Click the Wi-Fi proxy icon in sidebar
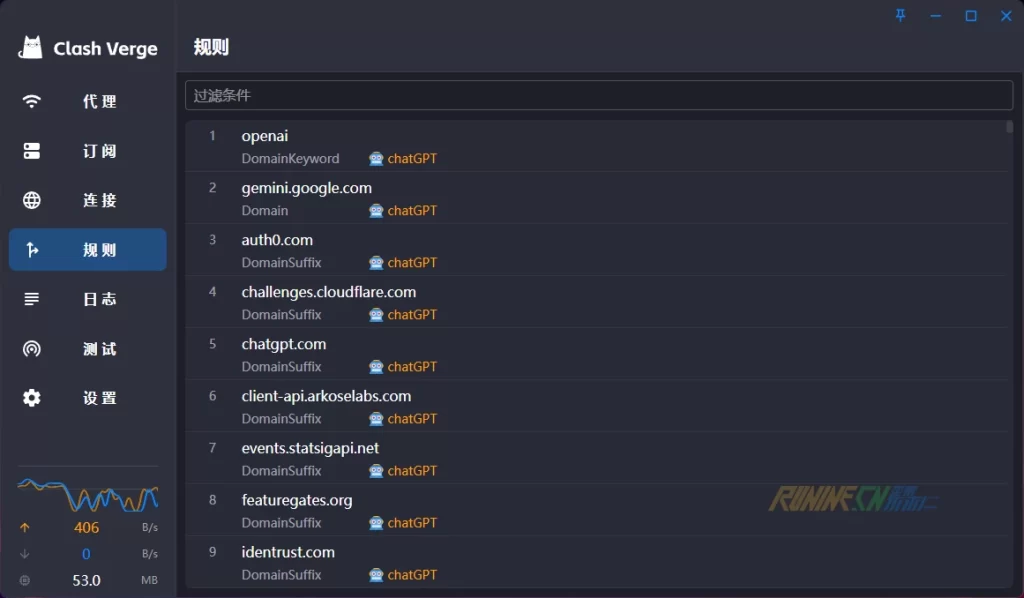Screen dimensions: 1024x598 coord(32,101)
